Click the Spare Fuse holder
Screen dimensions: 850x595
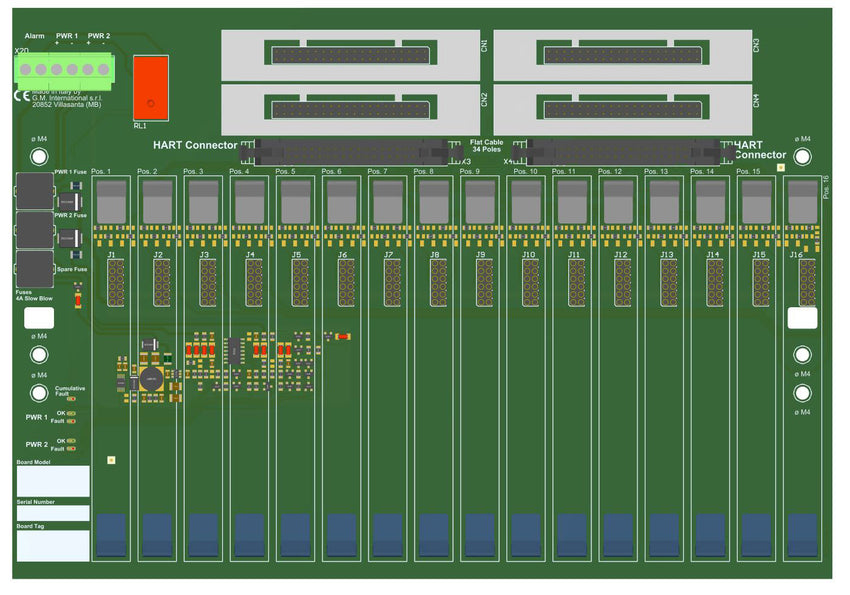(x=35, y=269)
